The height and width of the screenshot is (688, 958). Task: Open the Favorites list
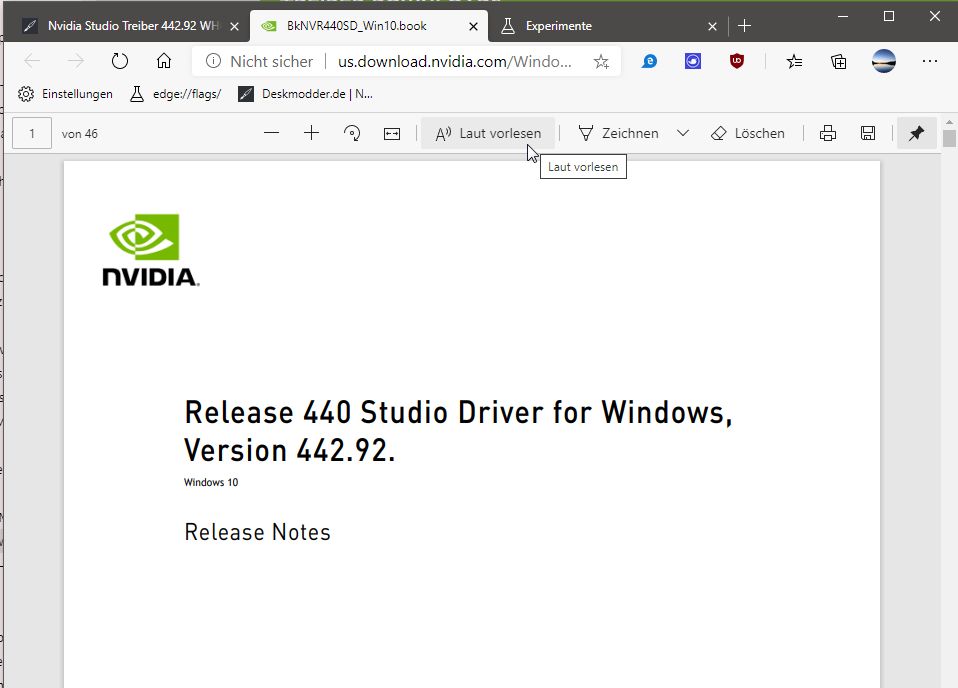[794, 61]
